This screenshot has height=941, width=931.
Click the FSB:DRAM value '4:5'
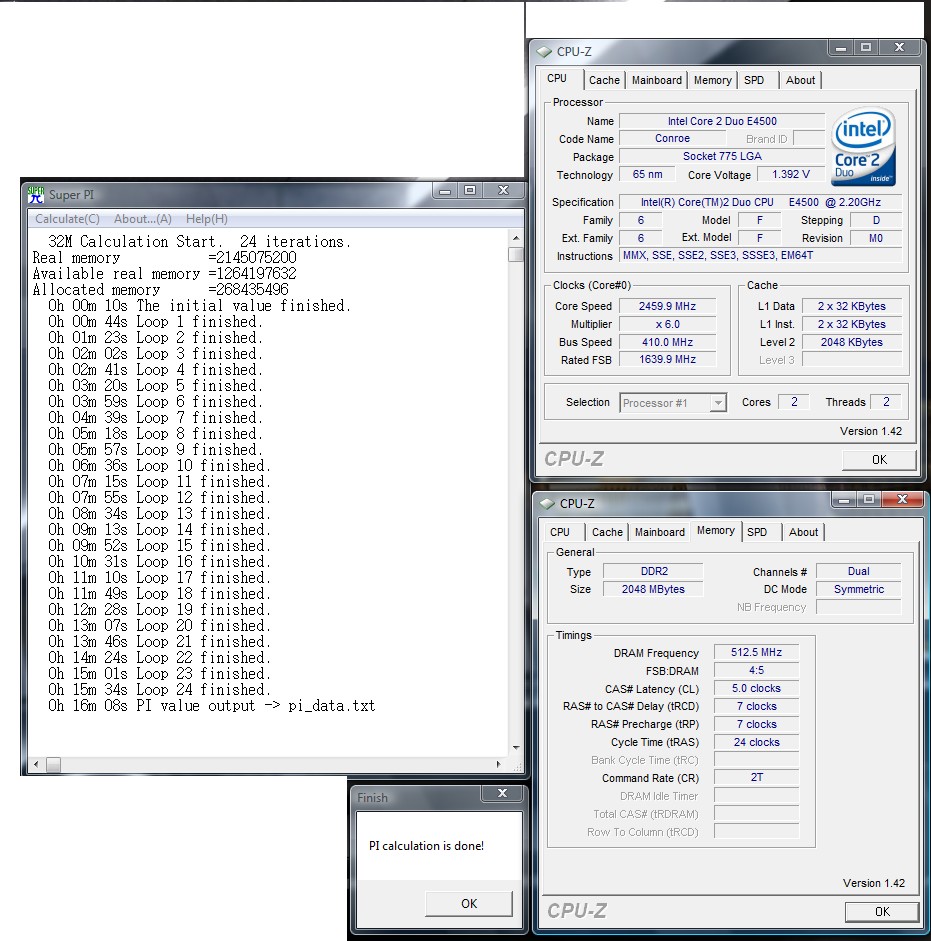(x=756, y=670)
